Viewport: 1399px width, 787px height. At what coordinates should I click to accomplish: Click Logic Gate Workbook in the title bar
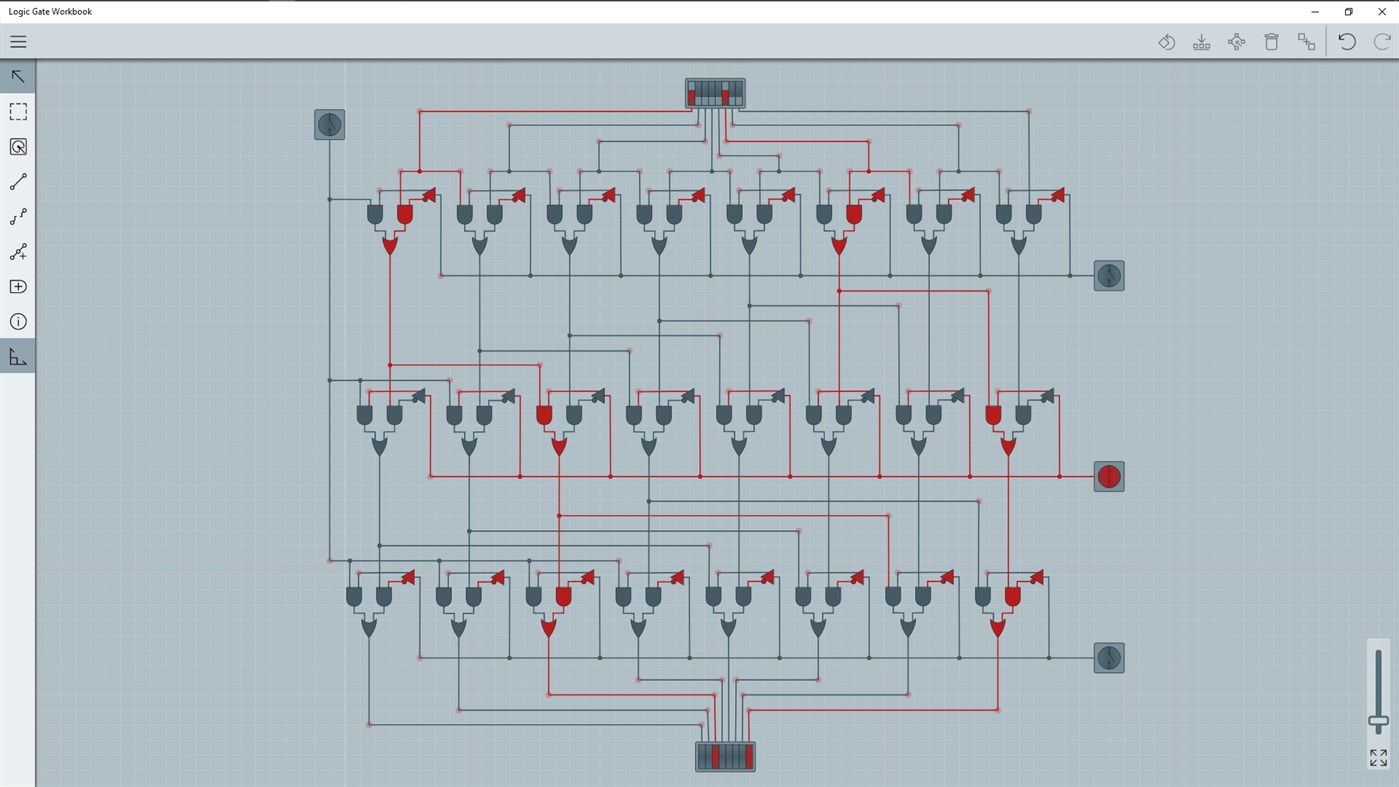click(51, 11)
